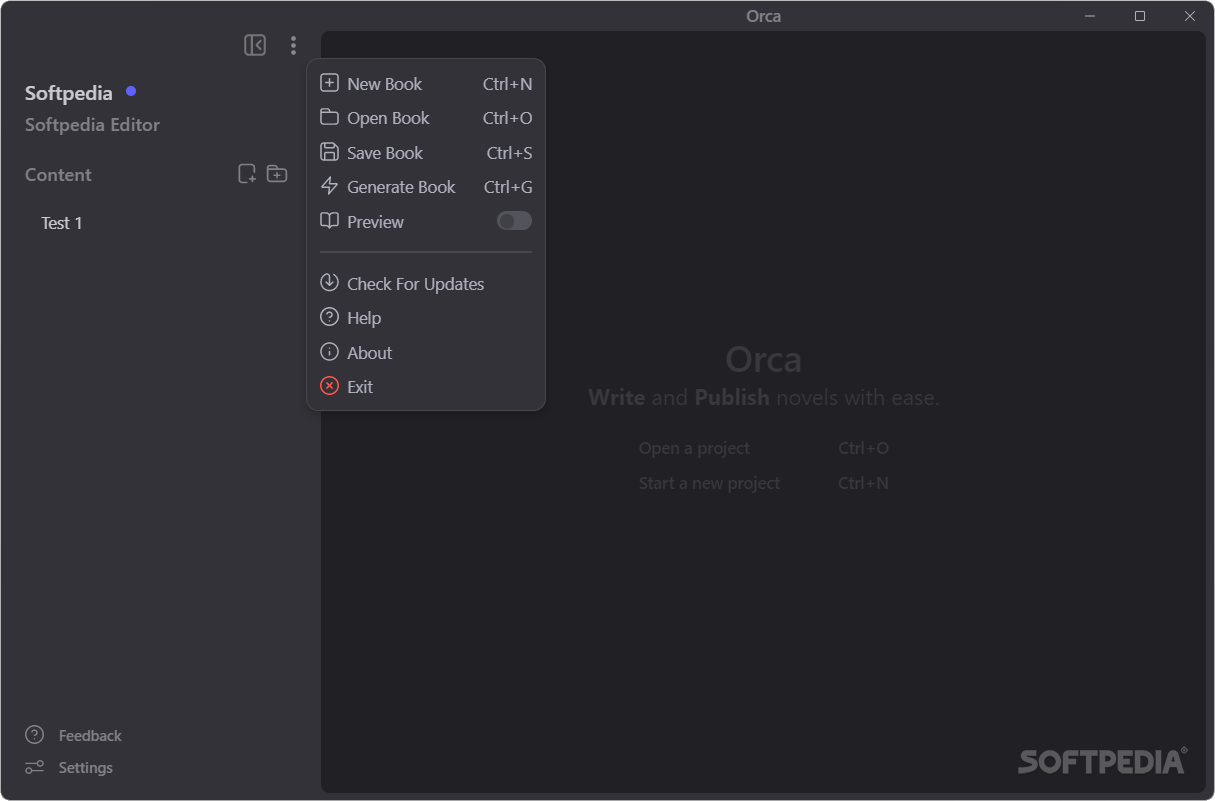Open Help from the menu
This screenshot has width=1215, height=801.
coord(426,318)
